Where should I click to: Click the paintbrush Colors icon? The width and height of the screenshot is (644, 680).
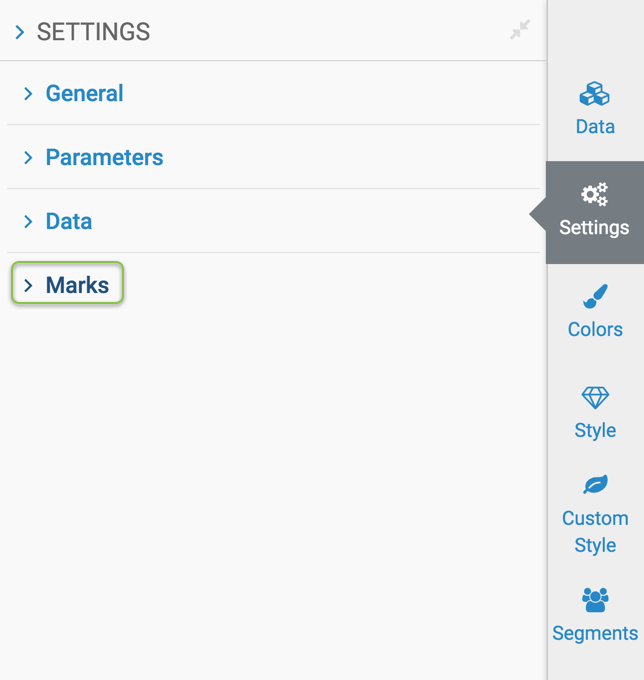click(595, 297)
